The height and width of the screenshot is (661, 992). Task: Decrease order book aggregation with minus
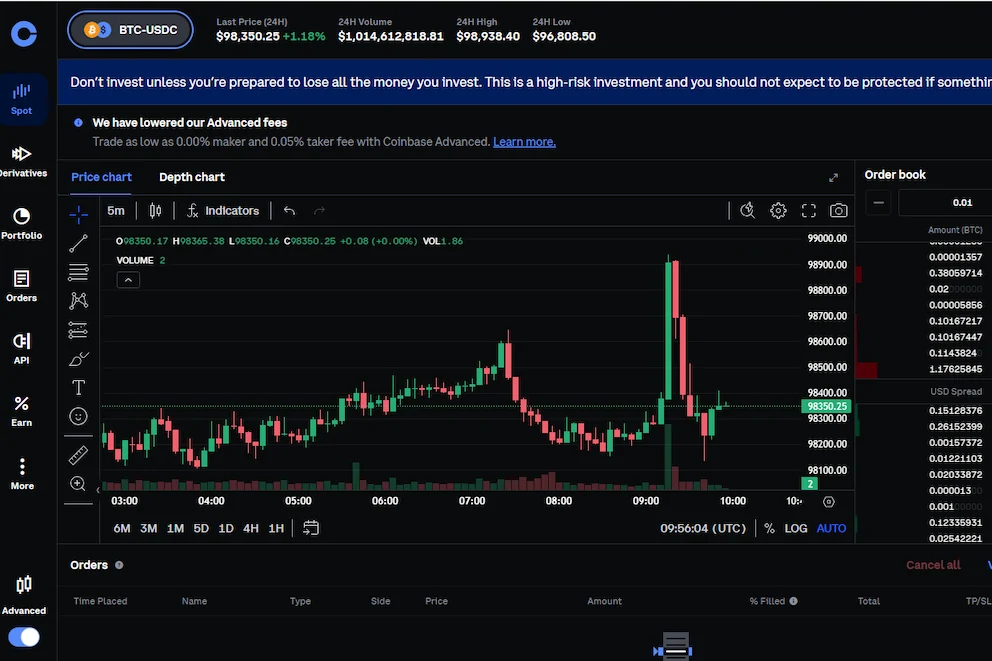click(878, 202)
